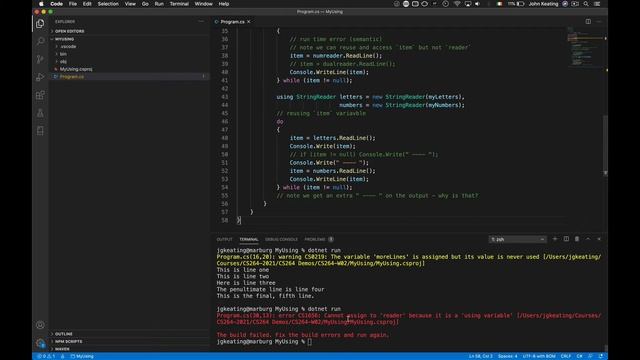Click the editor vertical scrollbar
The height and width of the screenshot is (360, 640).
click(605, 144)
